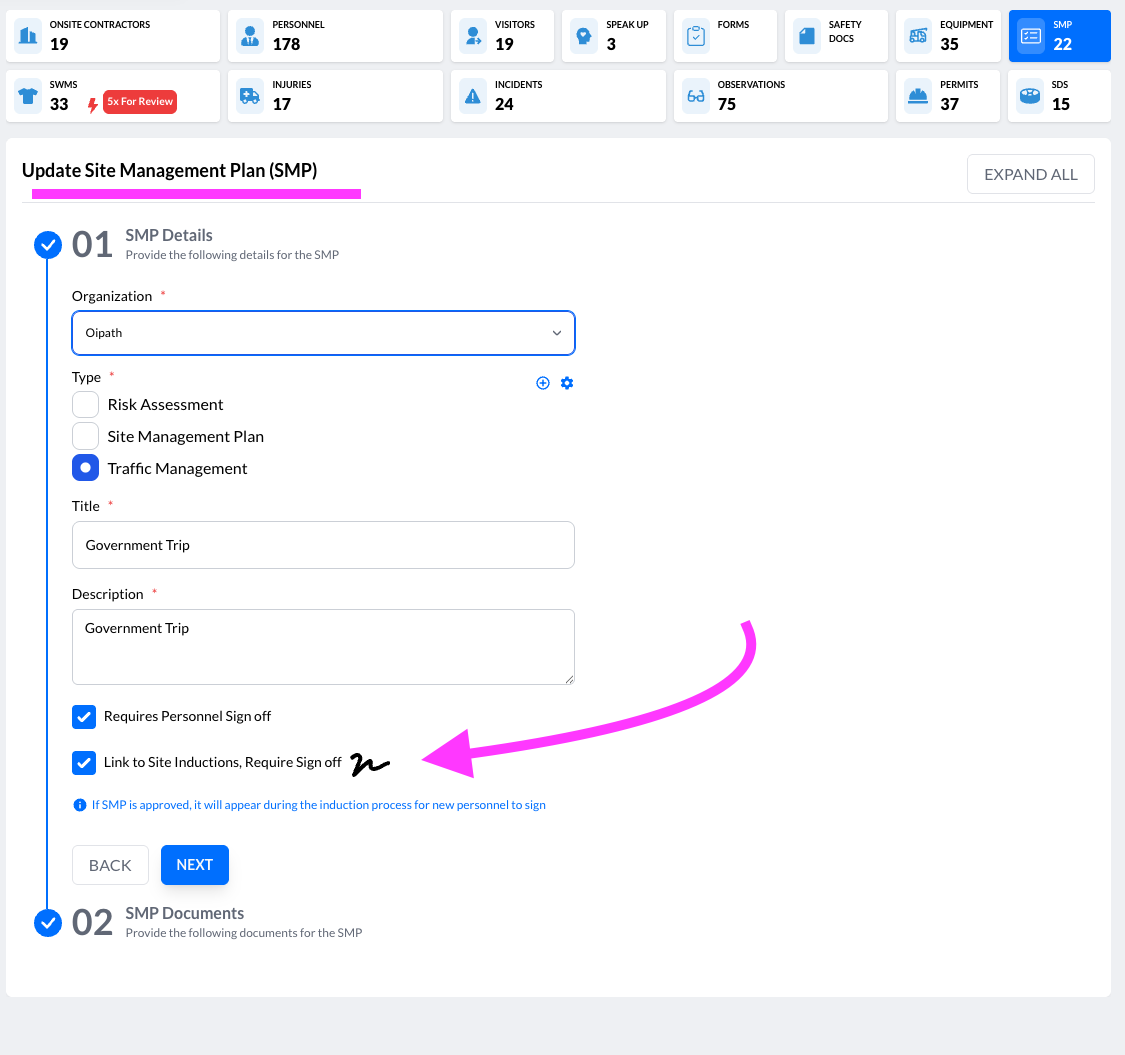This screenshot has height=1055, width=1125.
Task: Select the Risk Assessment type option
Action: 86,404
